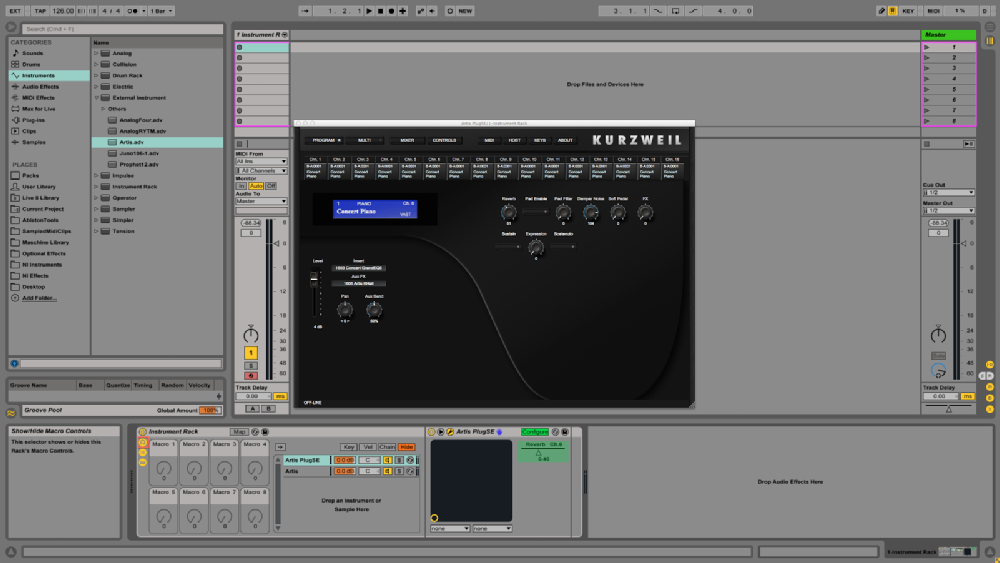Image resolution: width=1000 pixels, height=563 pixels.
Task: Click the transport Stop button
Action: 380,11
